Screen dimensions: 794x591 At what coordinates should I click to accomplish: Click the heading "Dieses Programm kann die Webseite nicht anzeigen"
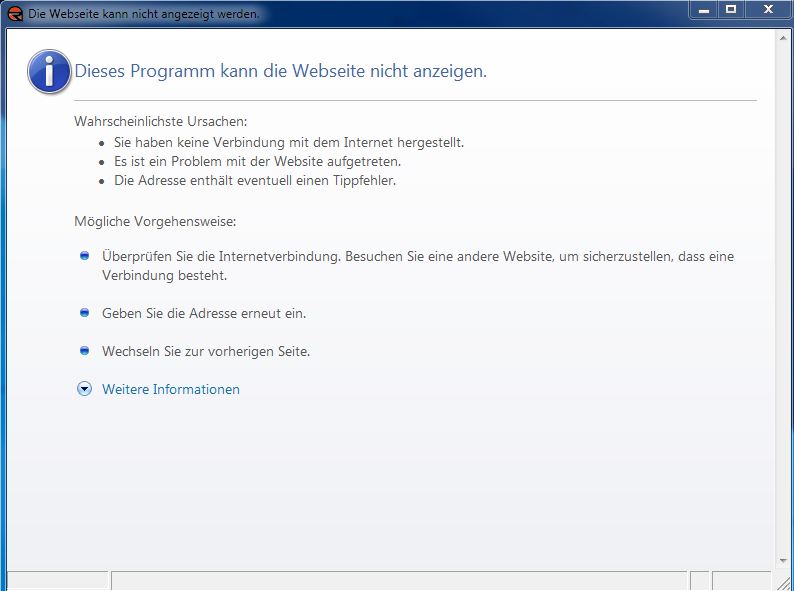point(281,72)
